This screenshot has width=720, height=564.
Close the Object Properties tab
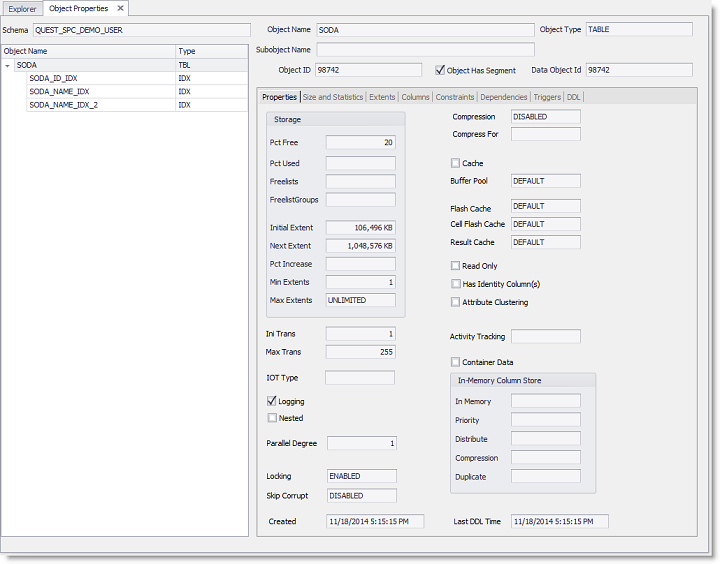120,8
